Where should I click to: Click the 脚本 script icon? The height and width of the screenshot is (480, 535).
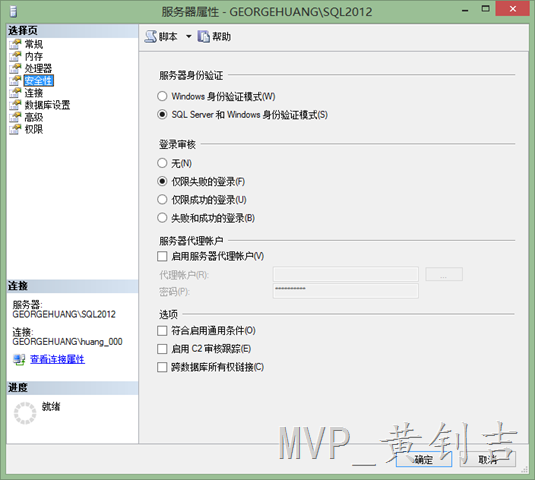[x=150, y=37]
